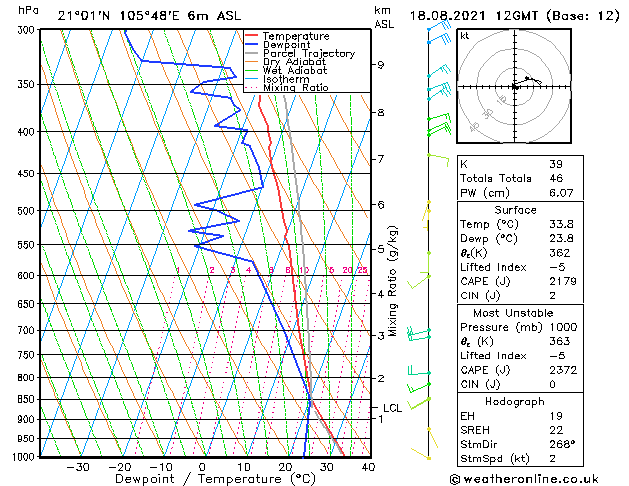629x486 pixels.
Task: Click the 950 hPa pressure label
Action: pos(28,439)
